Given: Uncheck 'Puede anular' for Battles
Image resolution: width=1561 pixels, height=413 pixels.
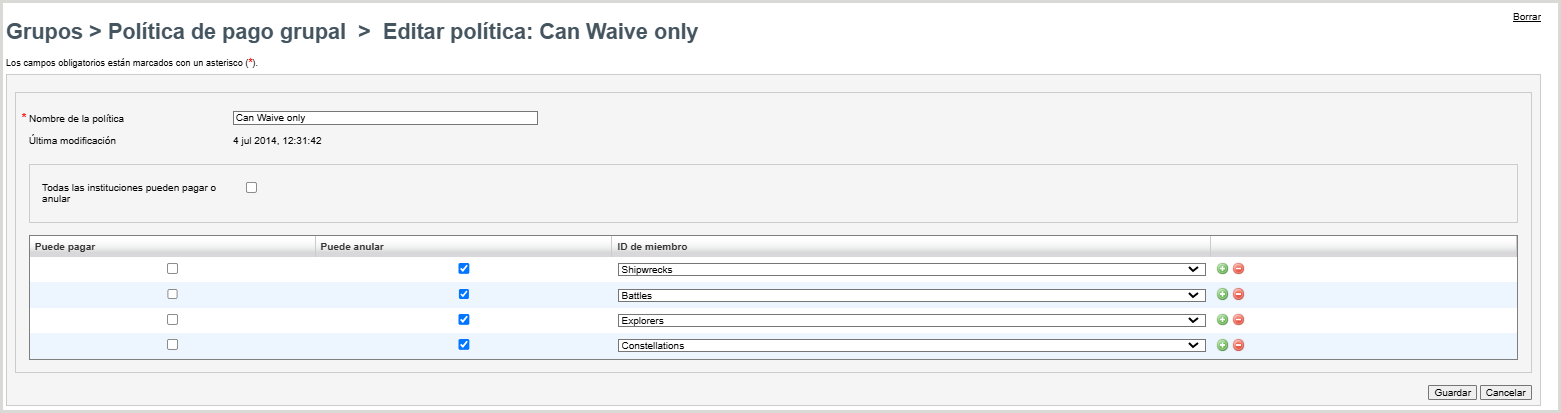Looking at the screenshot, I should click(463, 294).
